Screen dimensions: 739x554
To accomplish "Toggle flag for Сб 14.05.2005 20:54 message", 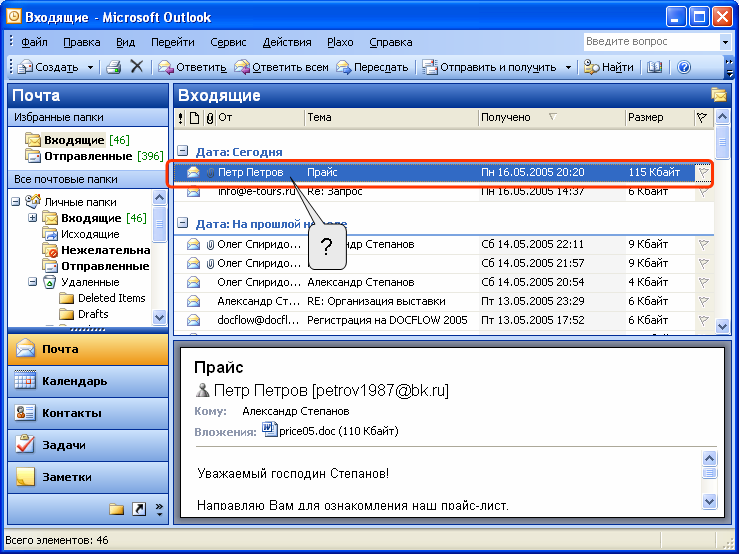I will (703, 282).
